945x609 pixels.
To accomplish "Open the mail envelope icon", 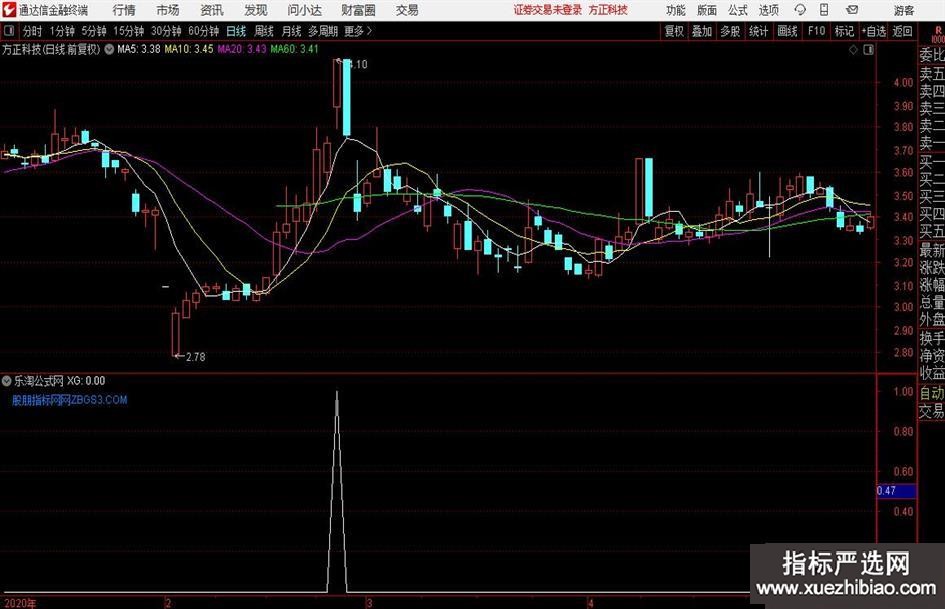I will pyautogui.click(x=852, y=10).
